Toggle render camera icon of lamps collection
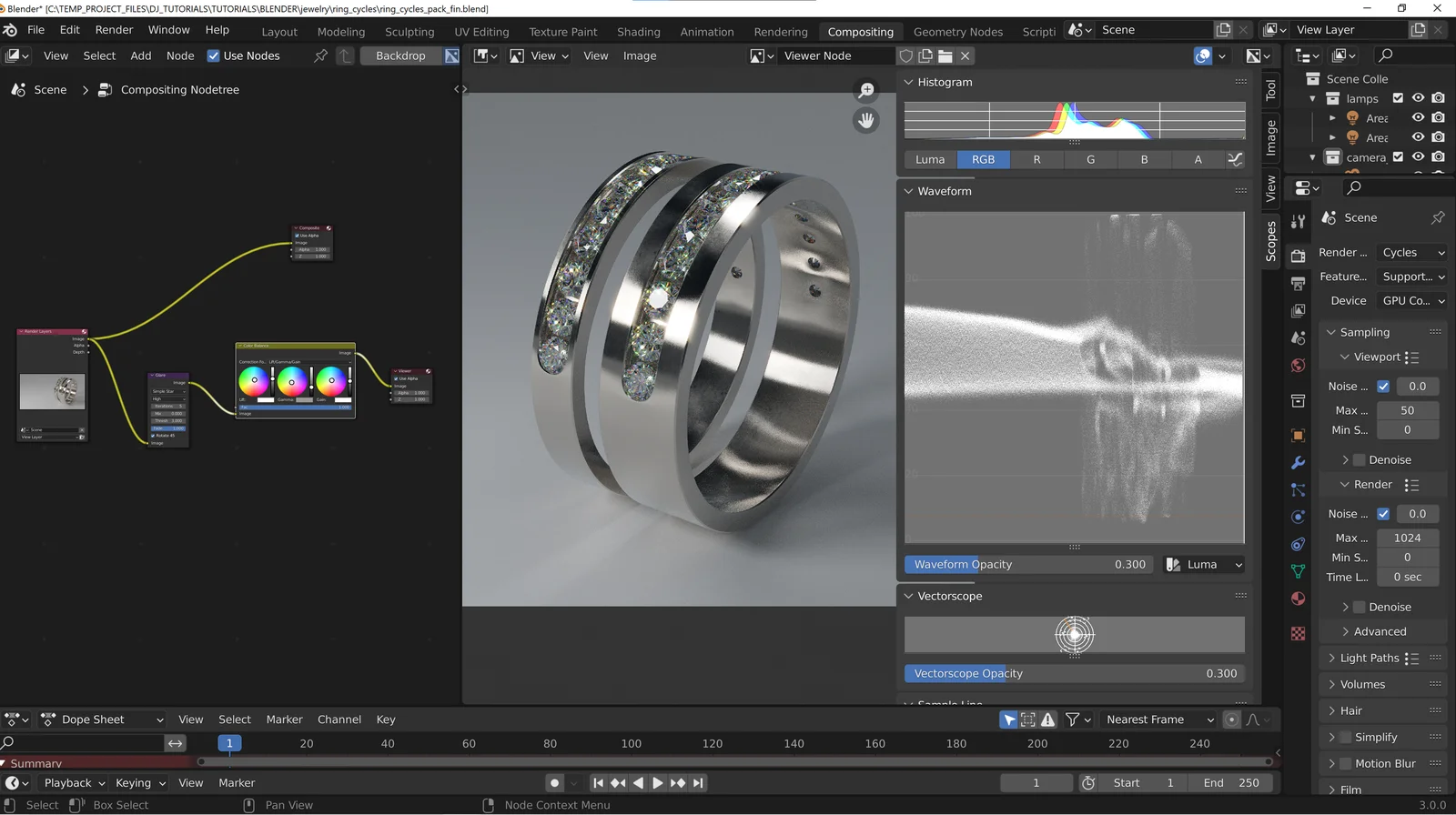This screenshot has height=815, width=1456. tap(1438, 98)
